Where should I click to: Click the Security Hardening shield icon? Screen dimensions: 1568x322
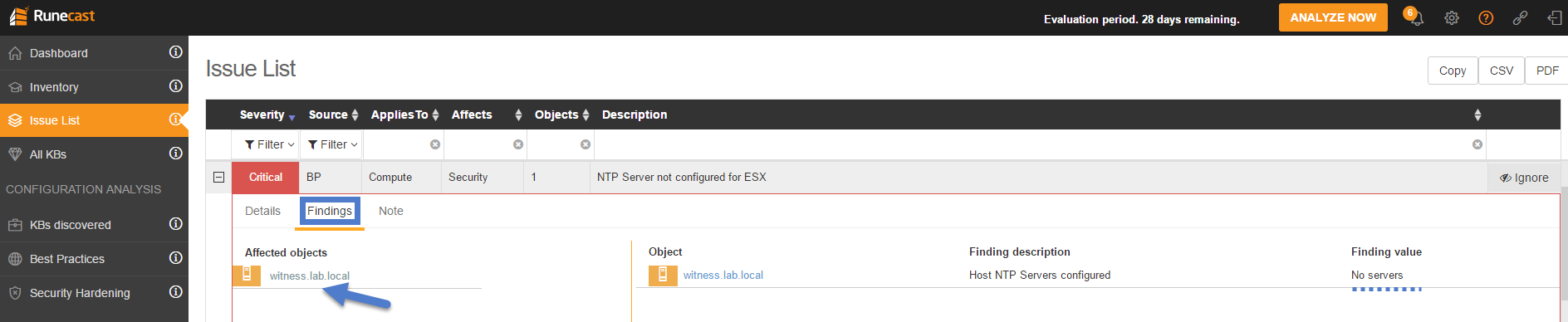pos(15,293)
